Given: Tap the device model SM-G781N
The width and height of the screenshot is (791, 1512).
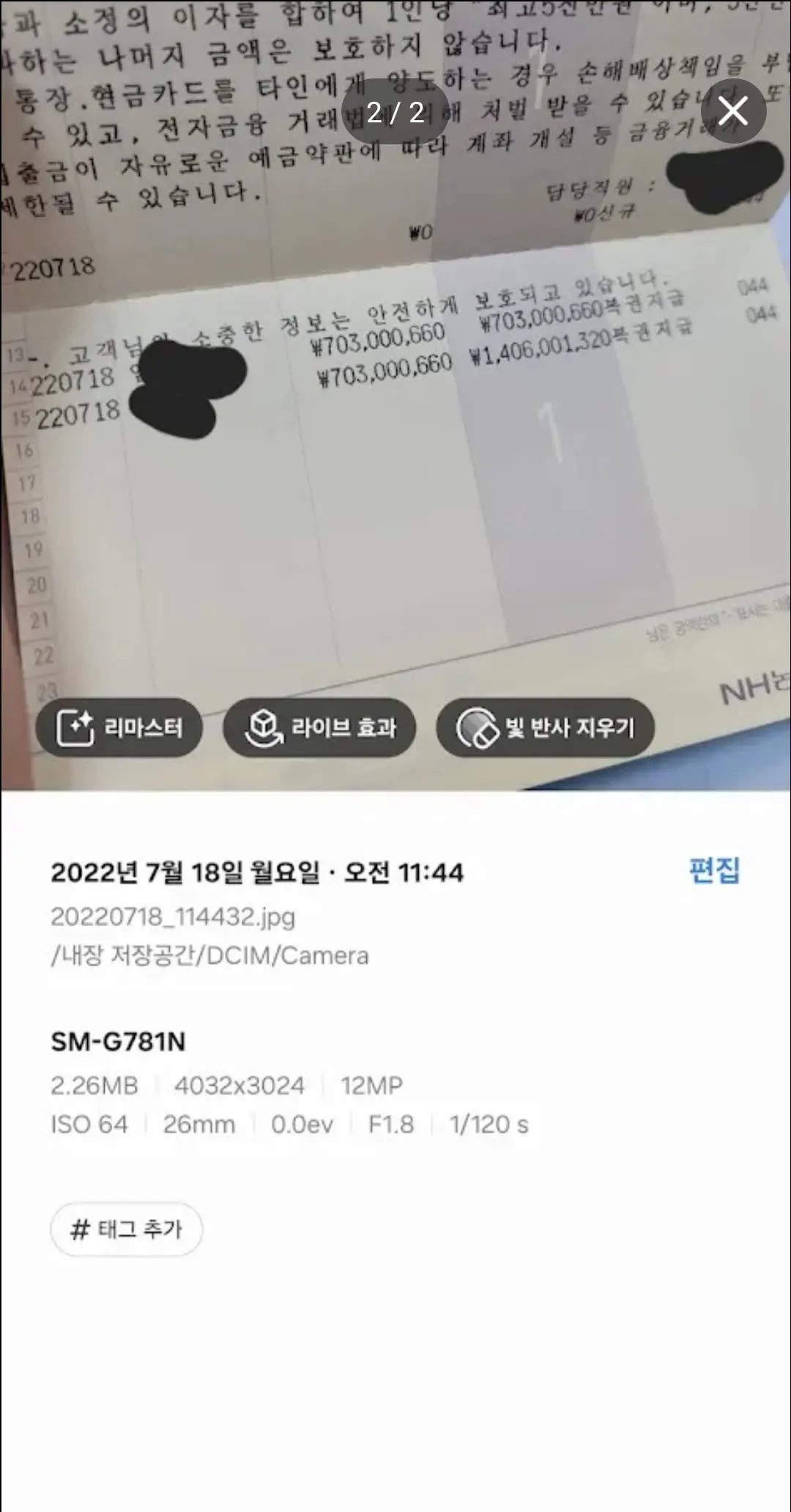Looking at the screenshot, I should tap(118, 1041).
